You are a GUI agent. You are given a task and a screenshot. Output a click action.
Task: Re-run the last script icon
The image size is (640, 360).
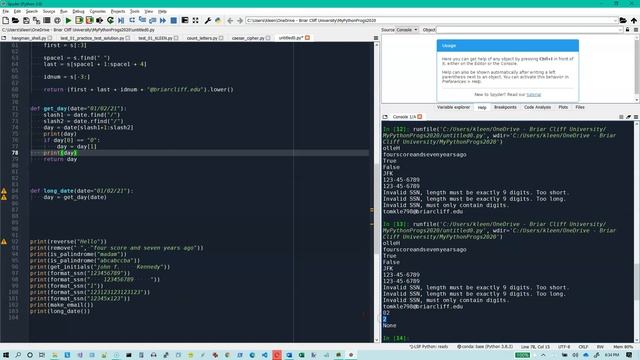110,20
